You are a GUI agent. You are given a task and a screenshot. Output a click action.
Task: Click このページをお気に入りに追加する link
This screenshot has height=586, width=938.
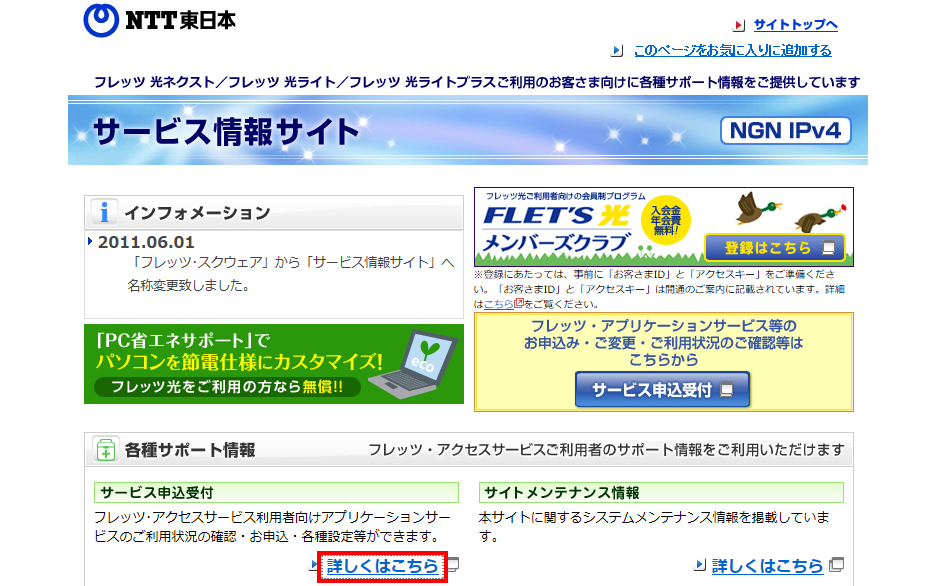pos(732,50)
